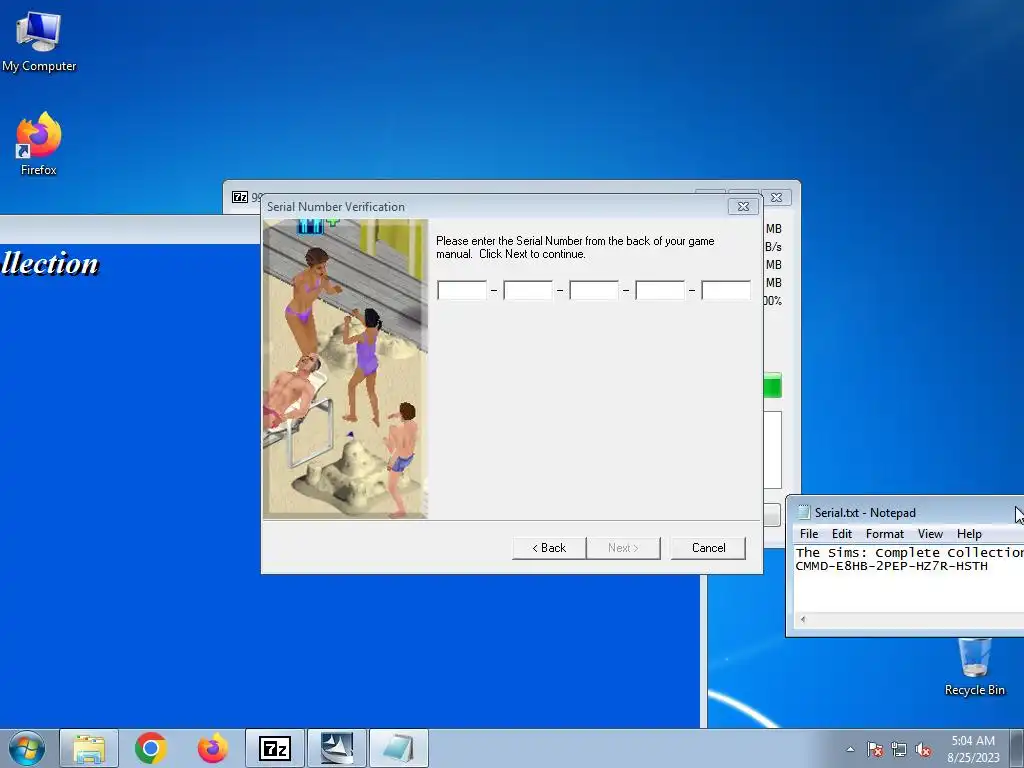Switch to the 7-Zip taskbar window
Viewport: 1024px width, 768px height.
275,748
